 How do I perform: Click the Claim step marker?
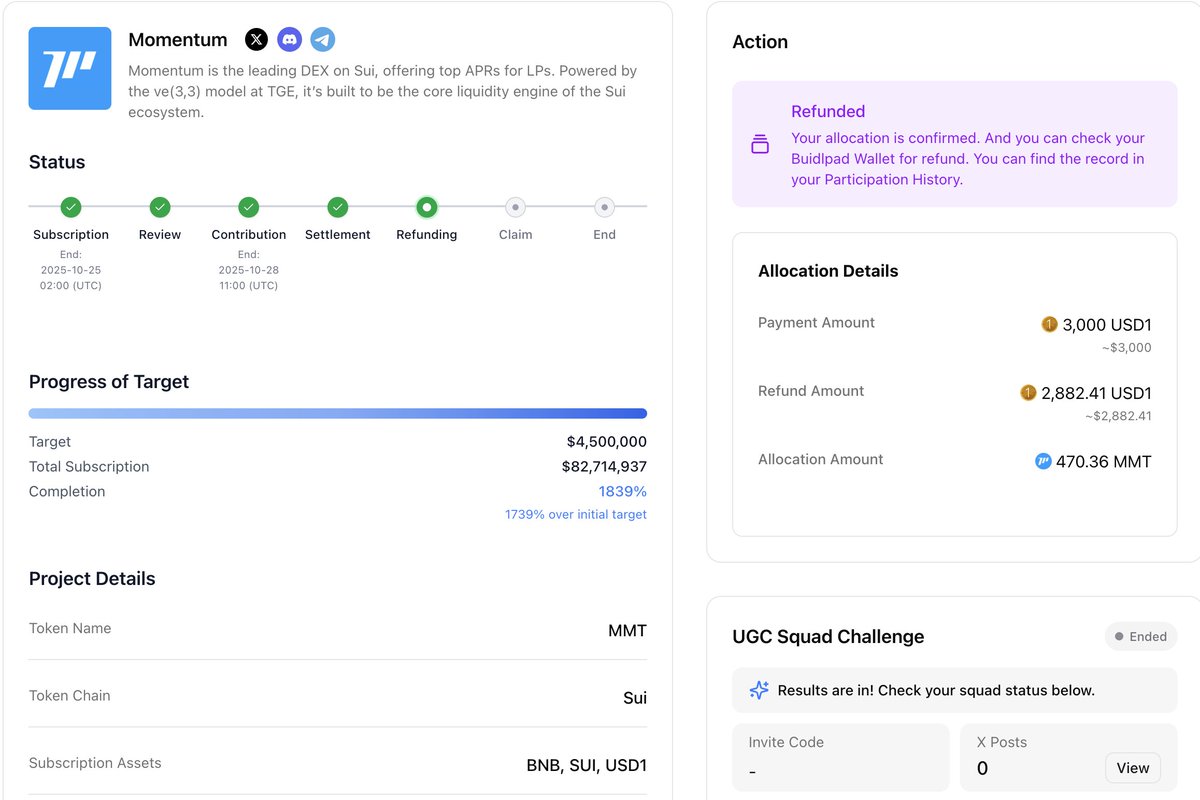point(515,207)
